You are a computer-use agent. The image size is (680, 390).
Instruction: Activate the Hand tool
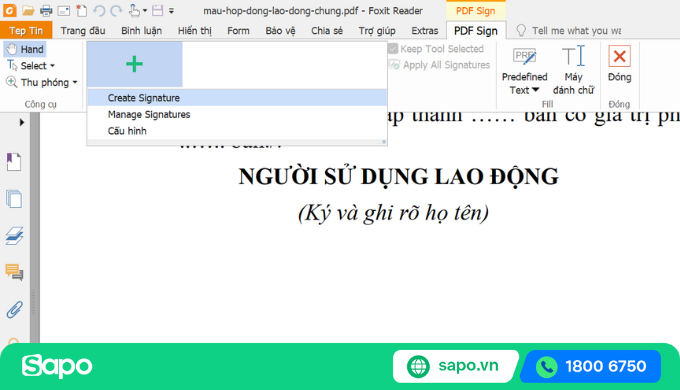pos(25,49)
